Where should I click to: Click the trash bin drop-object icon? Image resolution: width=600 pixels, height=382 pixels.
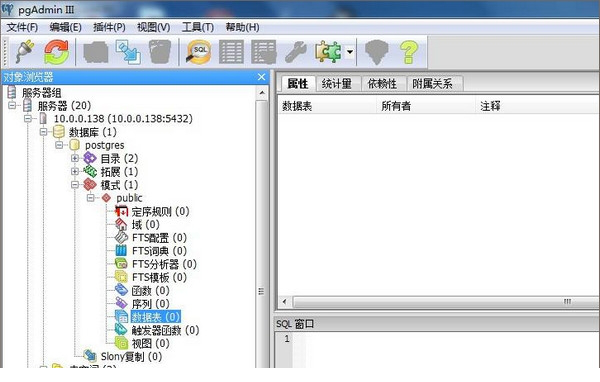pyautogui.click(x=160, y=52)
